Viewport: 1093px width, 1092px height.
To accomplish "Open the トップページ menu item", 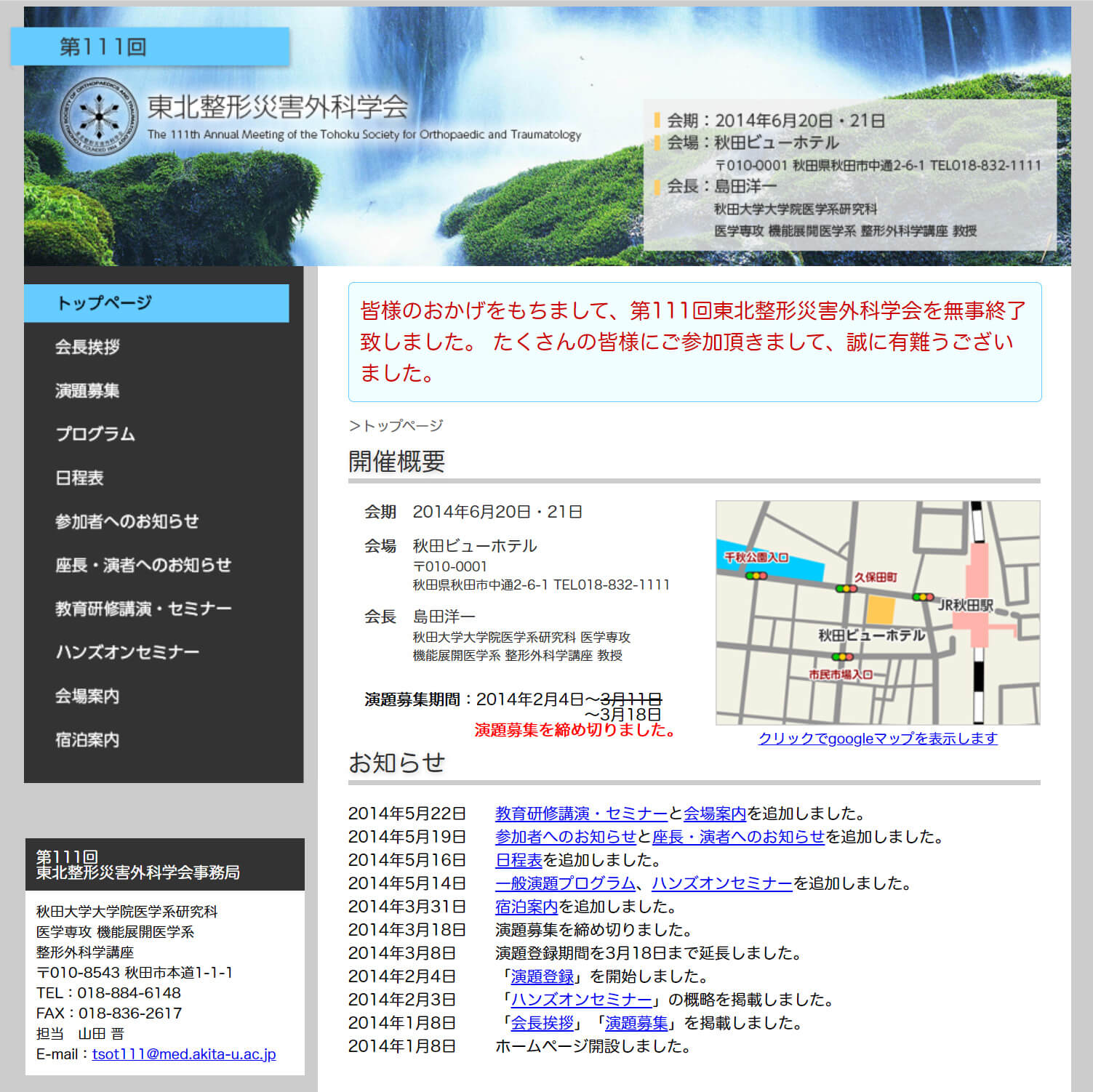I will pyautogui.click(x=104, y=303).
